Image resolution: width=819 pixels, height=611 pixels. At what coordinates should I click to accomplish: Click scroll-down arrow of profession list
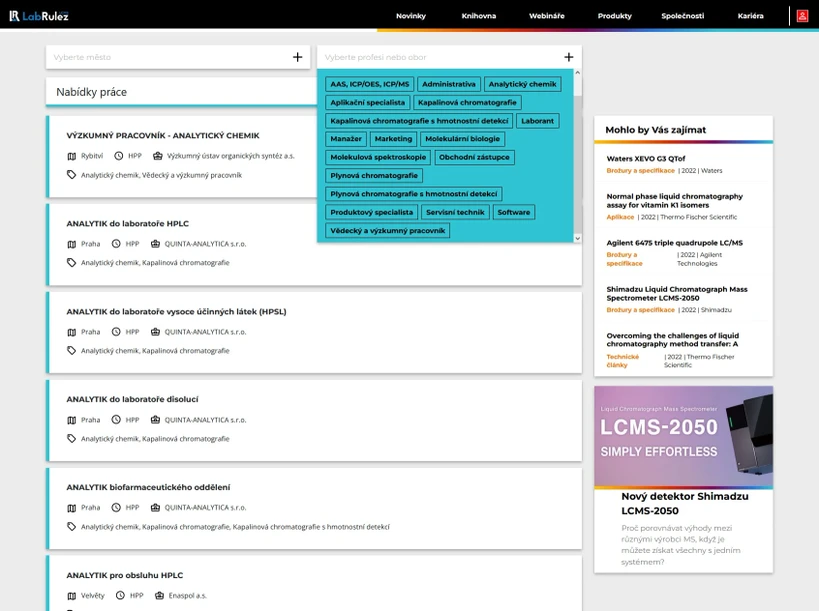pyautogui.click(x=577, y=238)
